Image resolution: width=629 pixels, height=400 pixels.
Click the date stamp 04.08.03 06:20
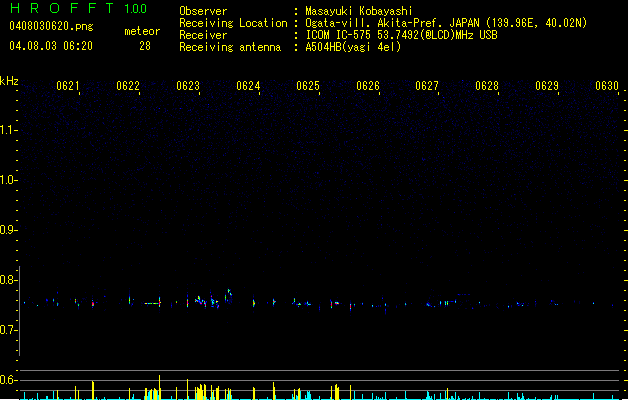pos(51,46)
